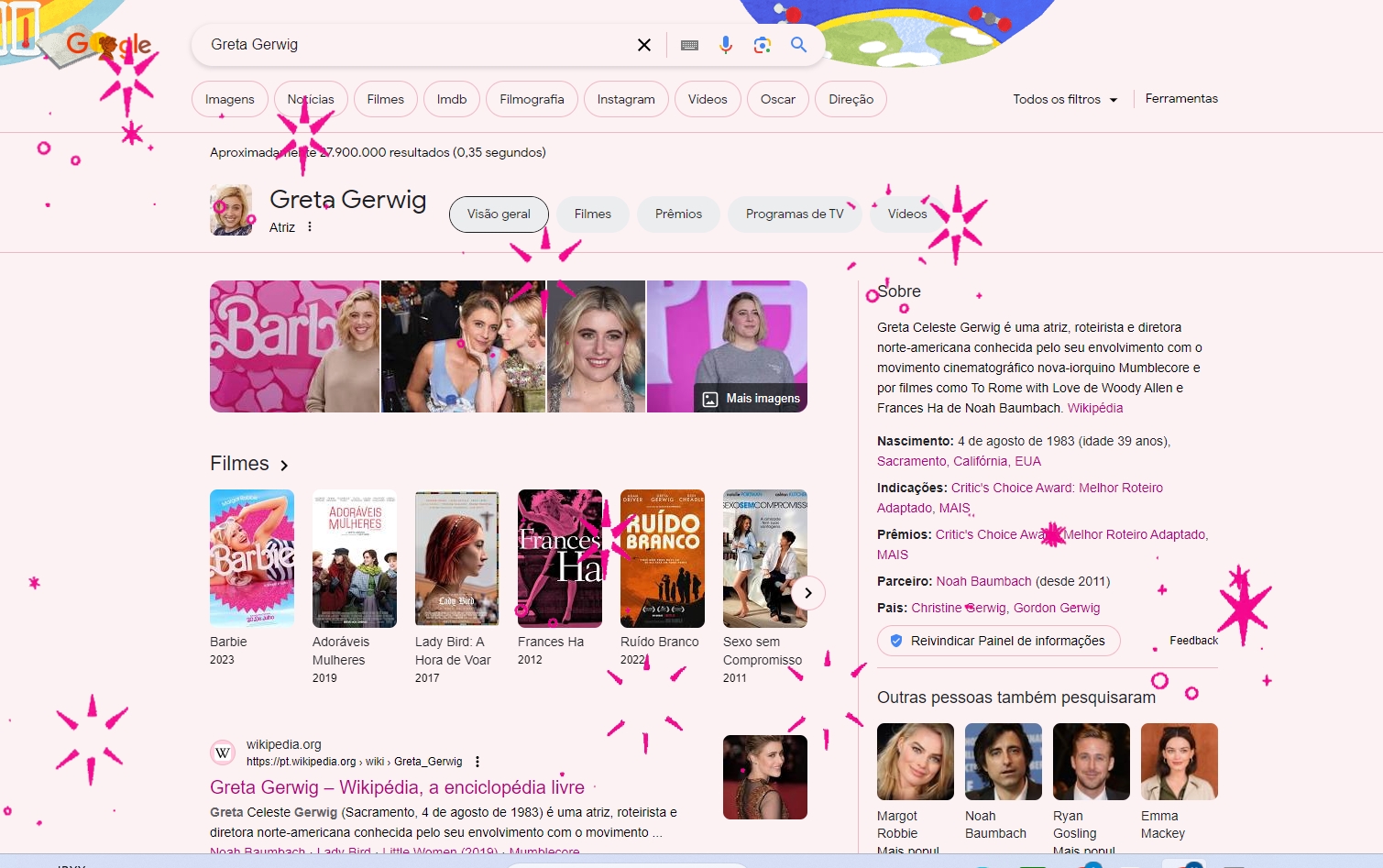Open the Barbie 2023 movie poster

point(252,558)
